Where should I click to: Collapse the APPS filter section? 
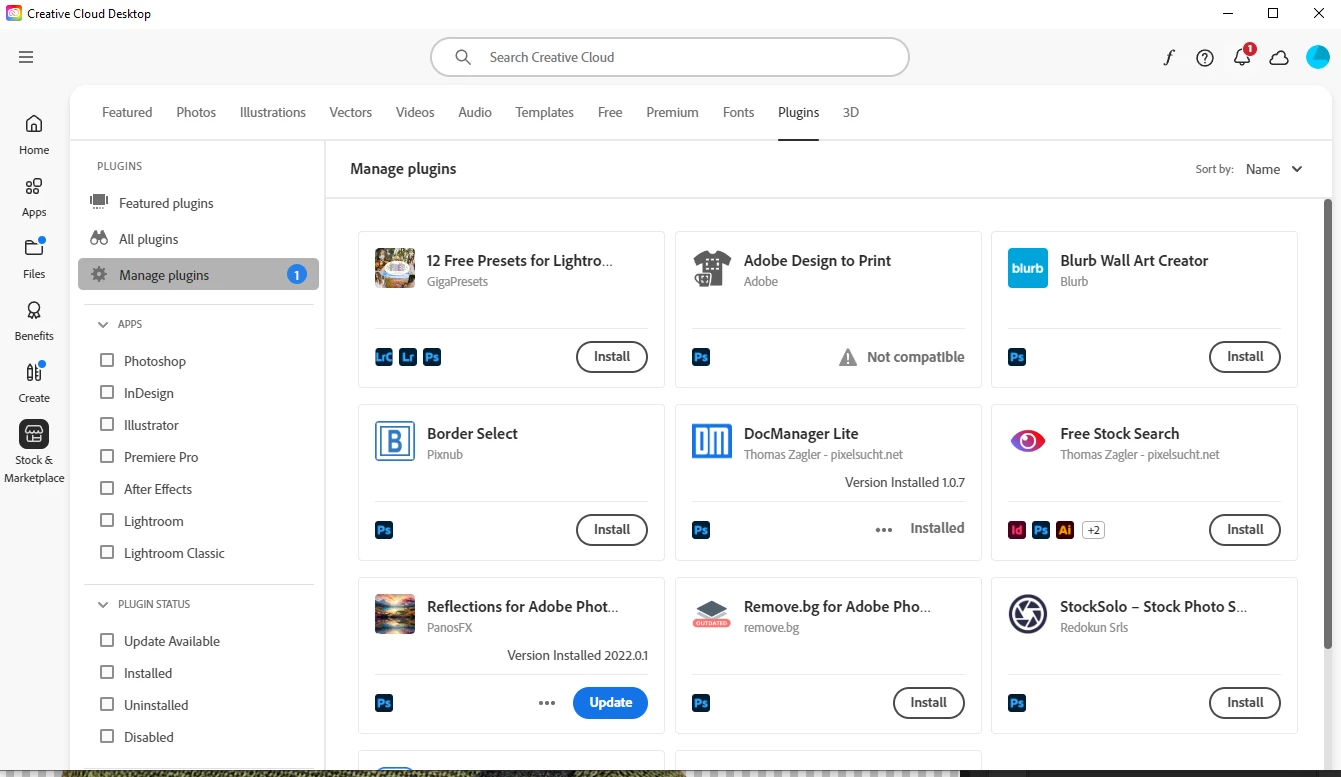pos(103,324)
